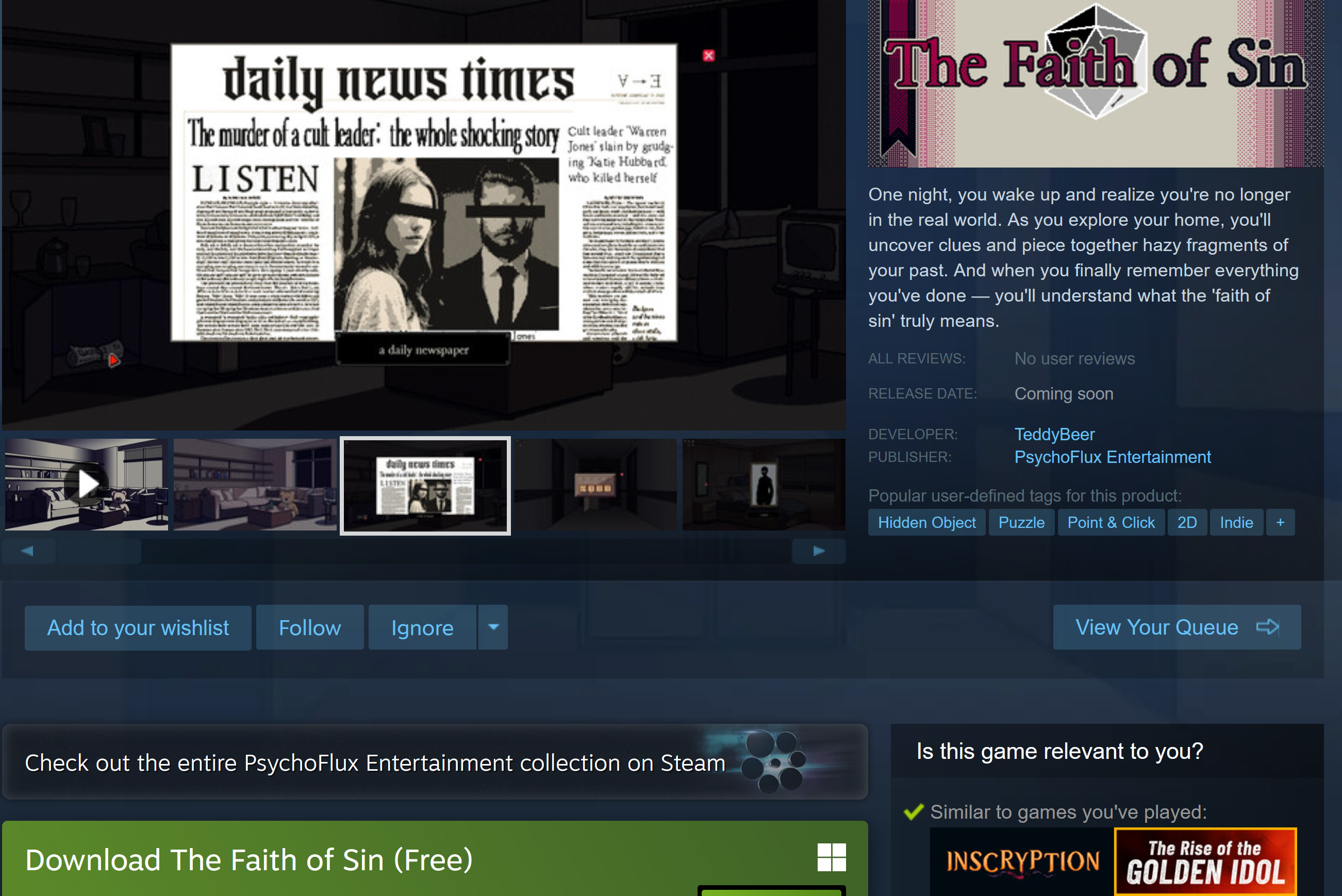Click the Windows platform icon
This screenshot has width=1342, height=896.
[831, 857]
